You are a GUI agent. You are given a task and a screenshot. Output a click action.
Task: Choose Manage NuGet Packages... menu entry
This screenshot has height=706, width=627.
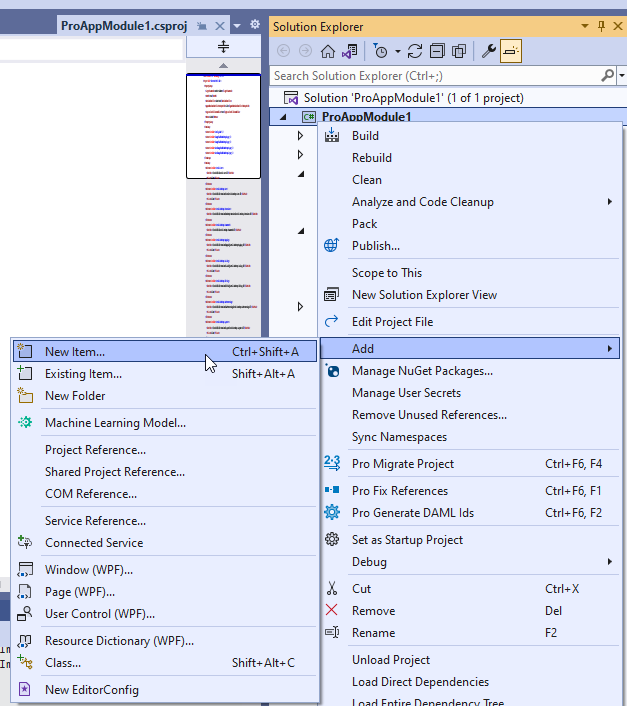pos(422,371)
